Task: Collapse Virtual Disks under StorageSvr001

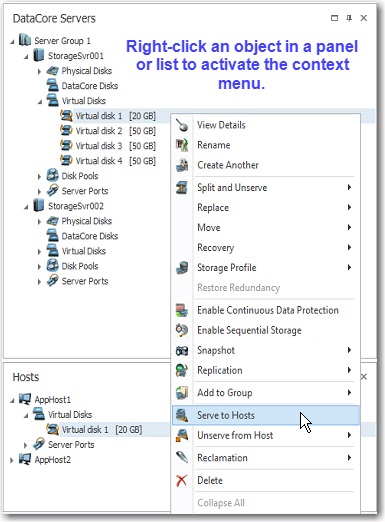Action: click(x=40, y=102)
